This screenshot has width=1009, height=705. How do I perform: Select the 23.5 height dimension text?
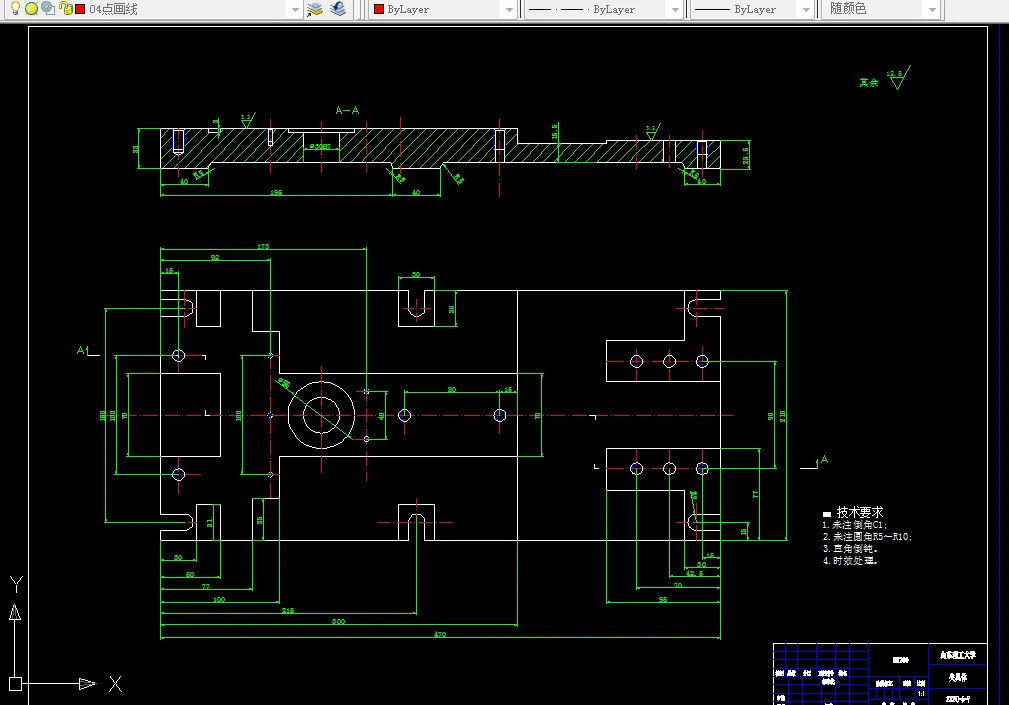click(x=745, y=155)
